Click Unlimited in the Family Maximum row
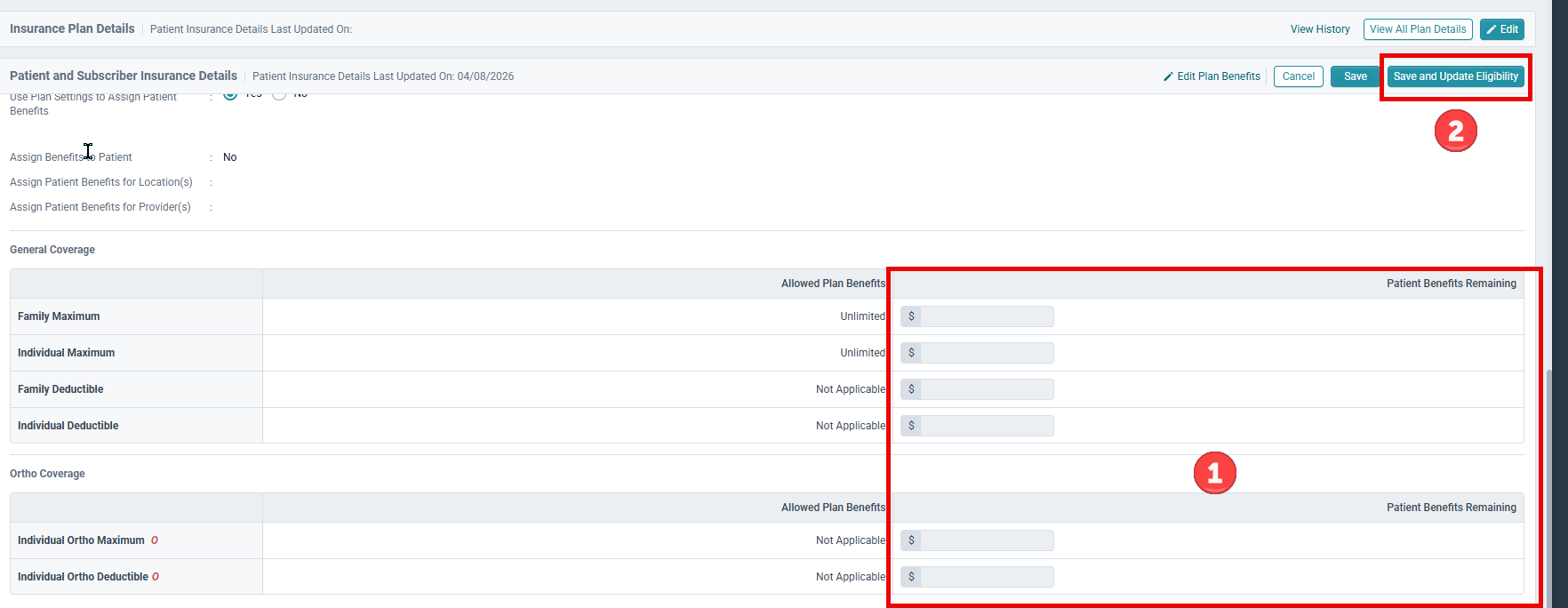 862,316
